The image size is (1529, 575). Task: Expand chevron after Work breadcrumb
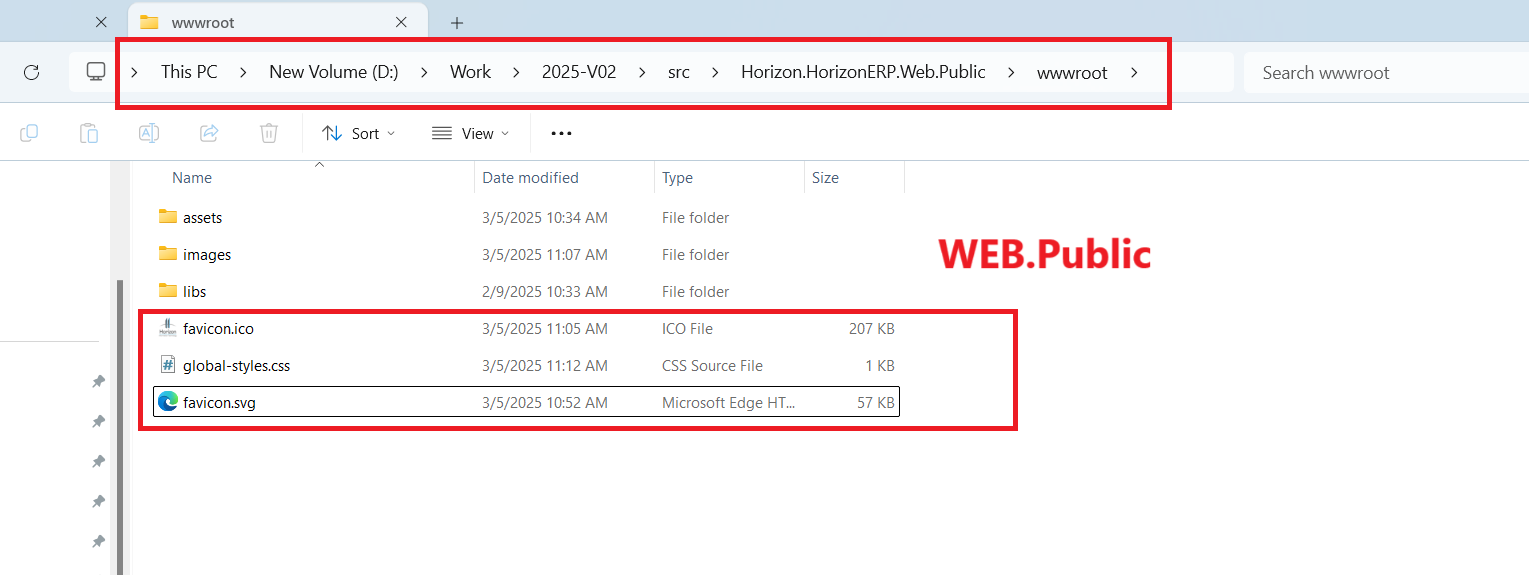coord(516,72)
